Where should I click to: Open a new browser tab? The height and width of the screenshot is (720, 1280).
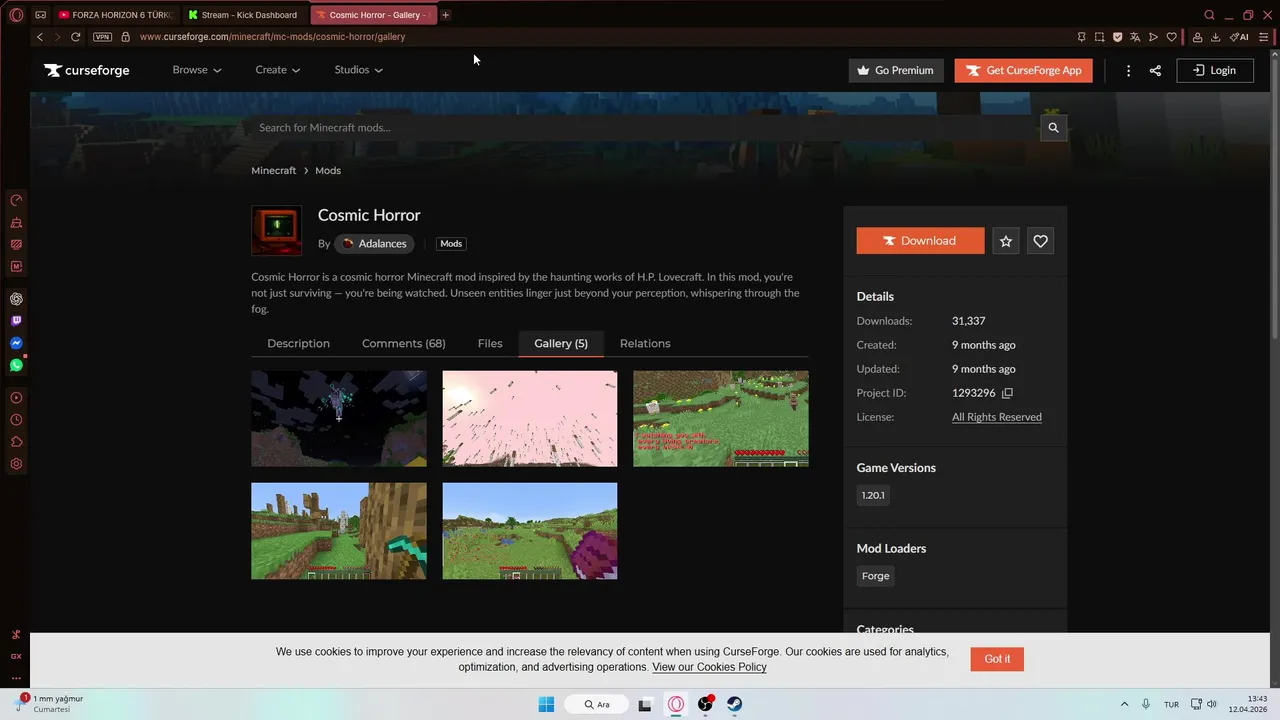click(446, 15)
